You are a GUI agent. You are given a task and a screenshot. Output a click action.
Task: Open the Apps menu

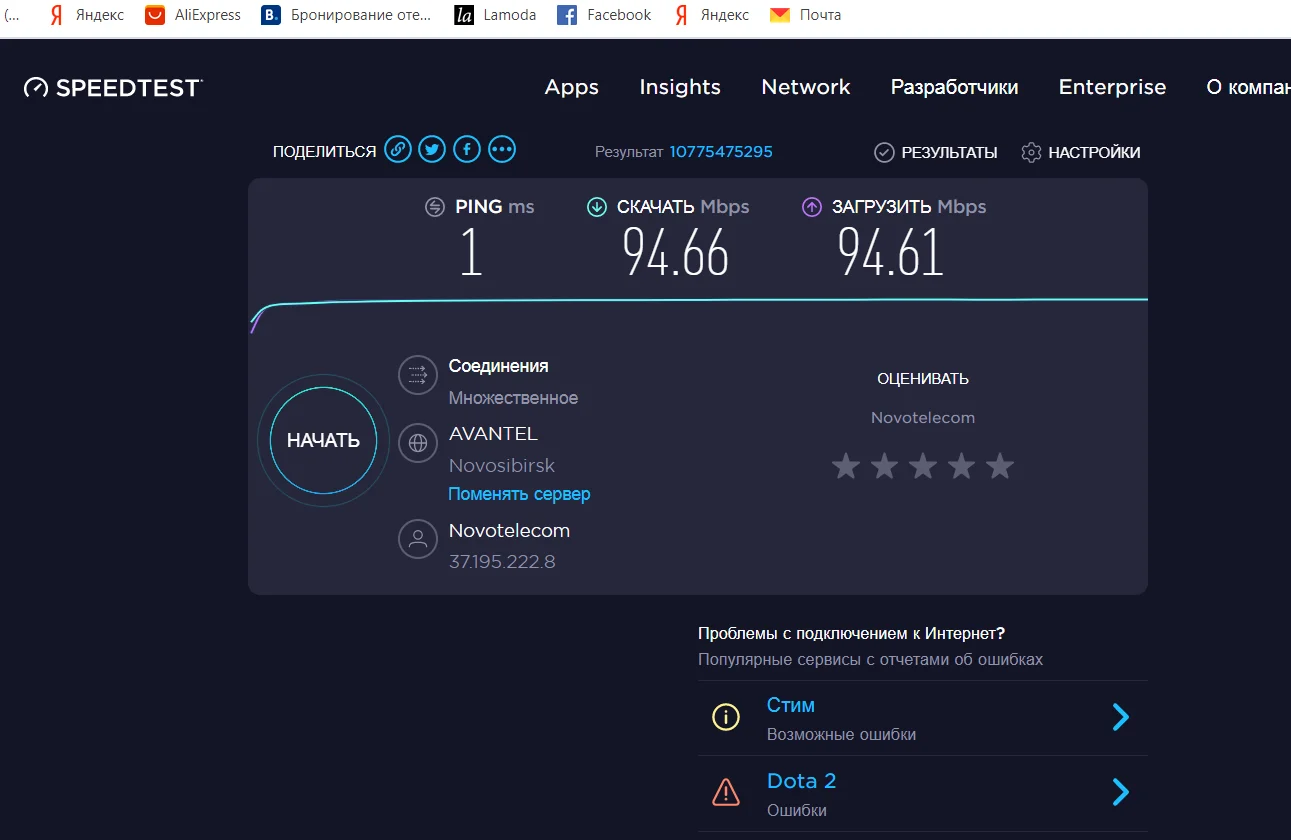[x=572, y=88]
